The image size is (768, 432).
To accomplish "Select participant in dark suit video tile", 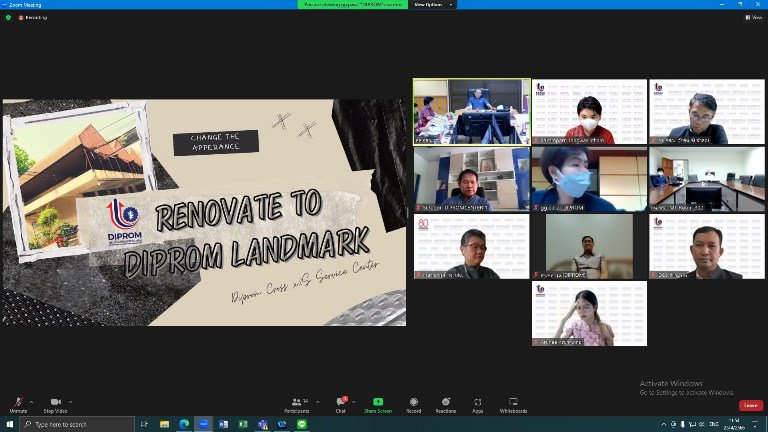I will pyautogui.click(x=707, y=246).
